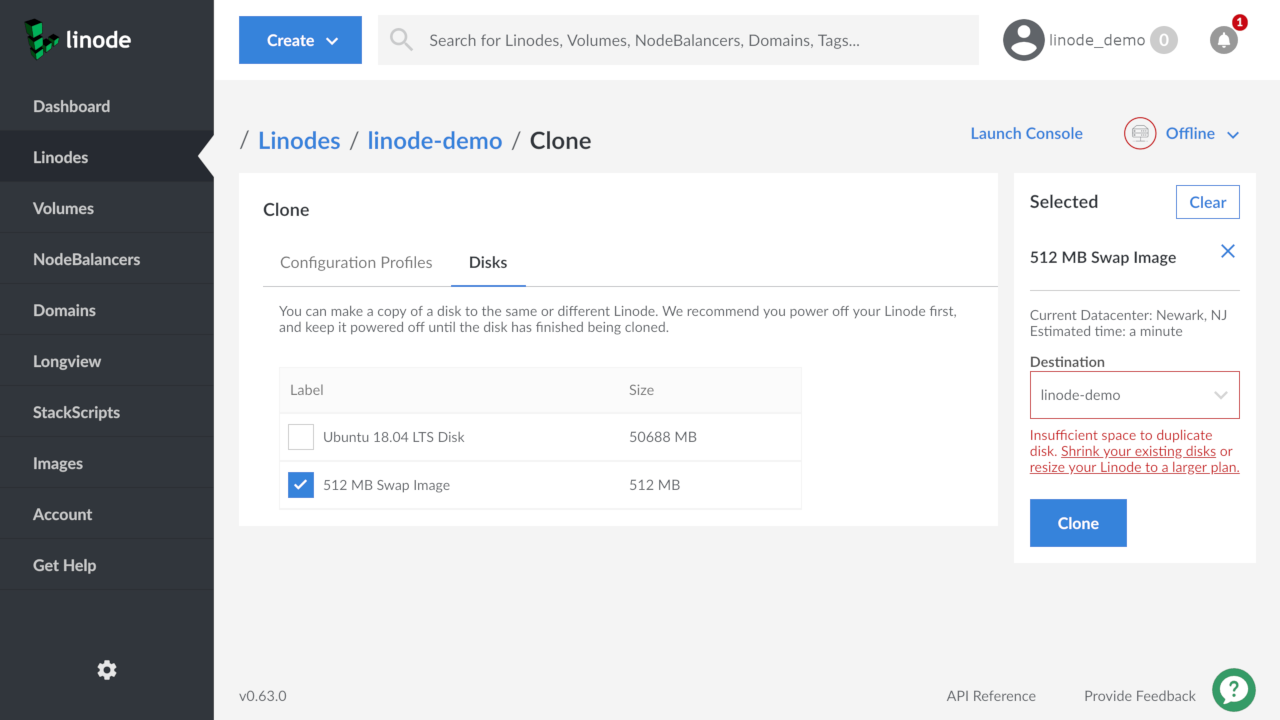This screenshot has height=720, width=1280.
Task: Switch to the Configuration Profiles tab
Action: tap(356, 262)
